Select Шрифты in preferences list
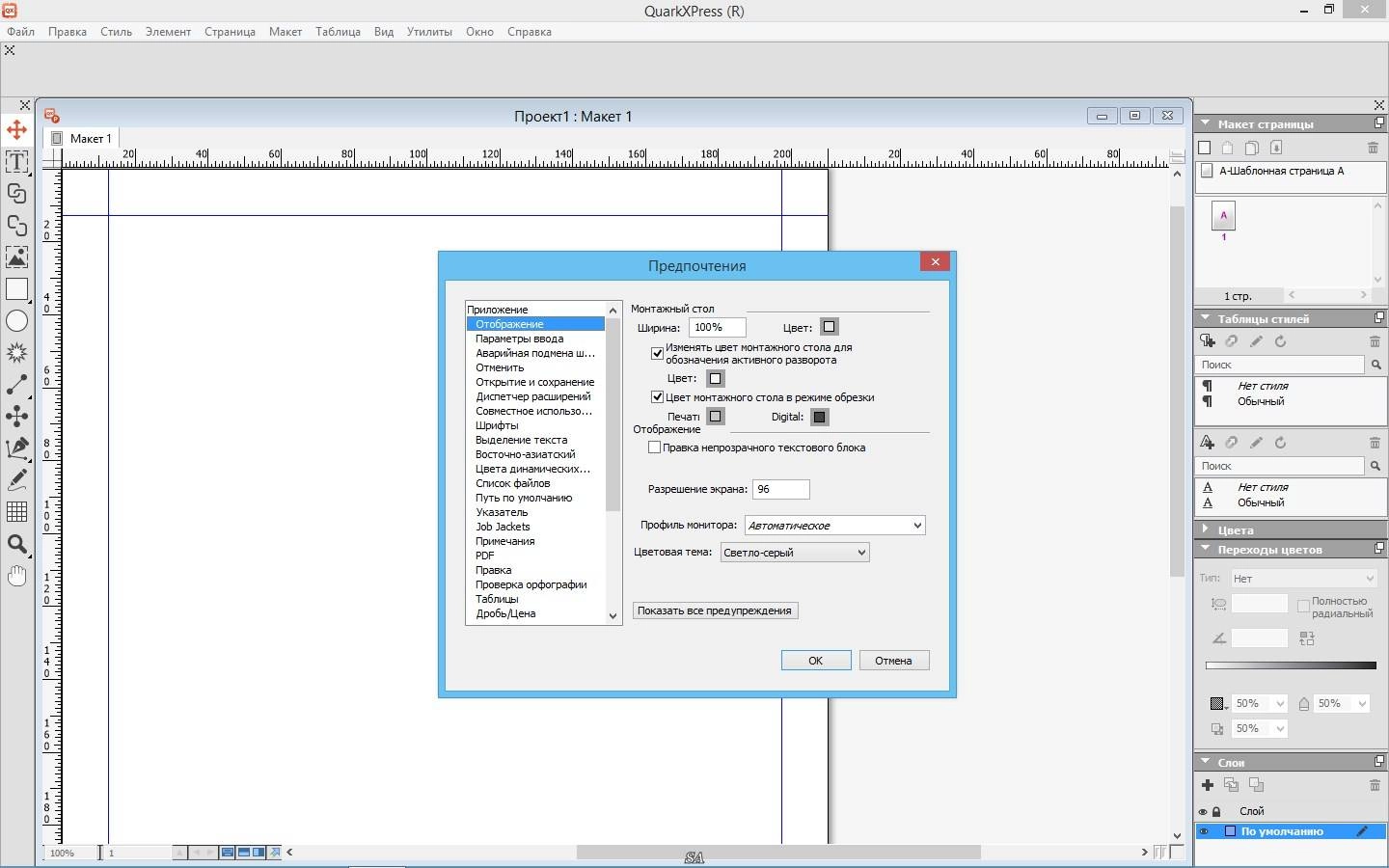Viewport: 1389px width, 868px height. pos(497,425)
